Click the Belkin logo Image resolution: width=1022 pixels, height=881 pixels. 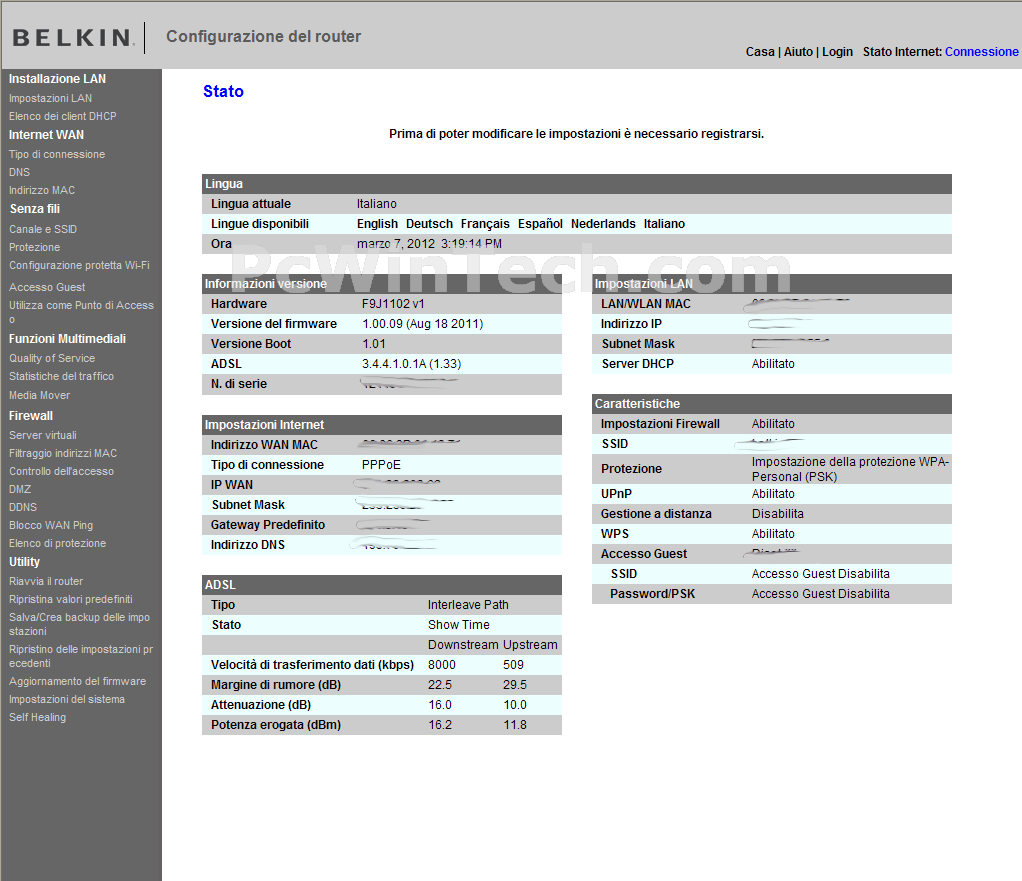73,37
